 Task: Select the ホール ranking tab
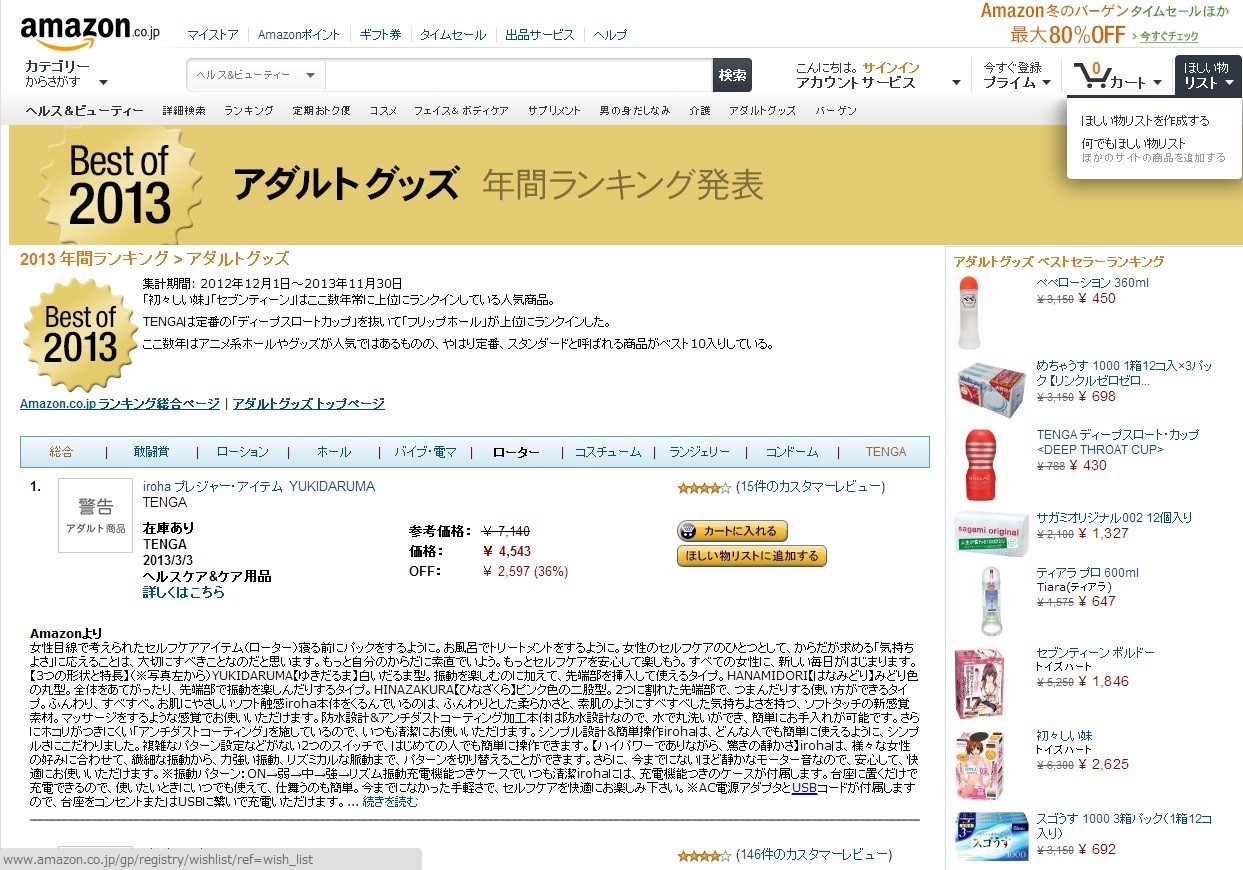point(334,452)
